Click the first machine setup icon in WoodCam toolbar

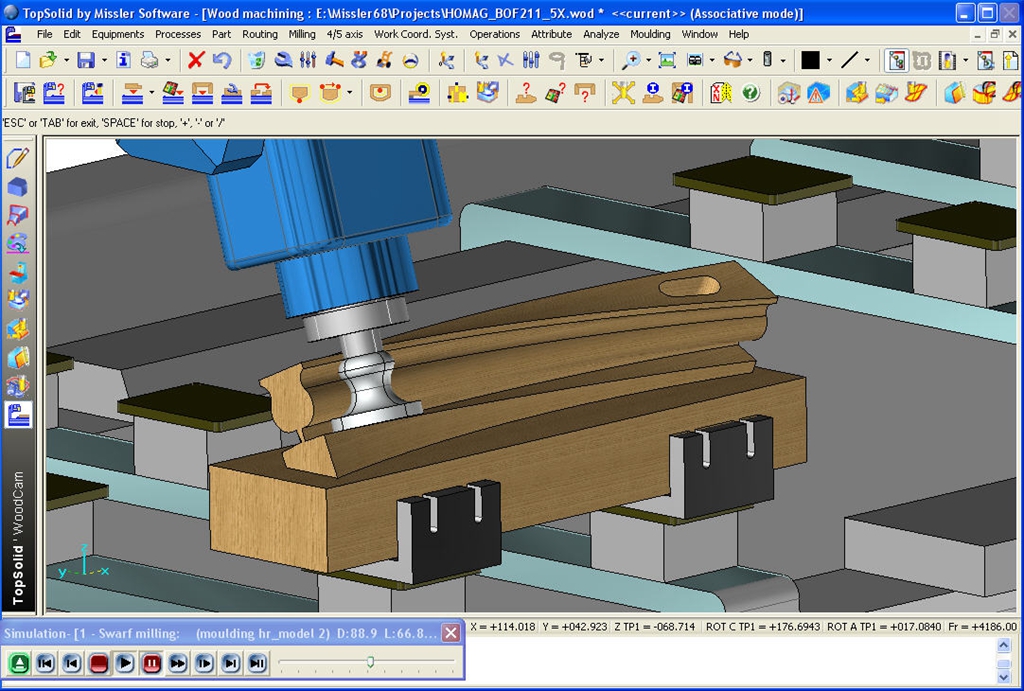point(25,93)
